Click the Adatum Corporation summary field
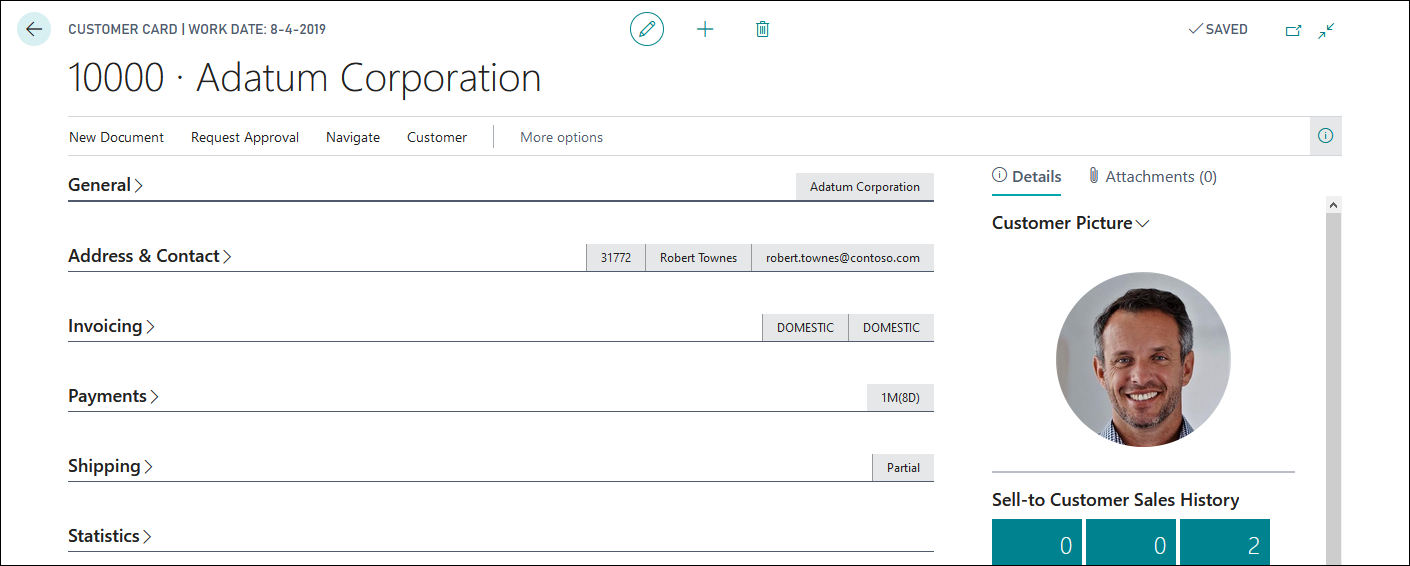Viewport: 1410px width, 566px height. [865, 187]
